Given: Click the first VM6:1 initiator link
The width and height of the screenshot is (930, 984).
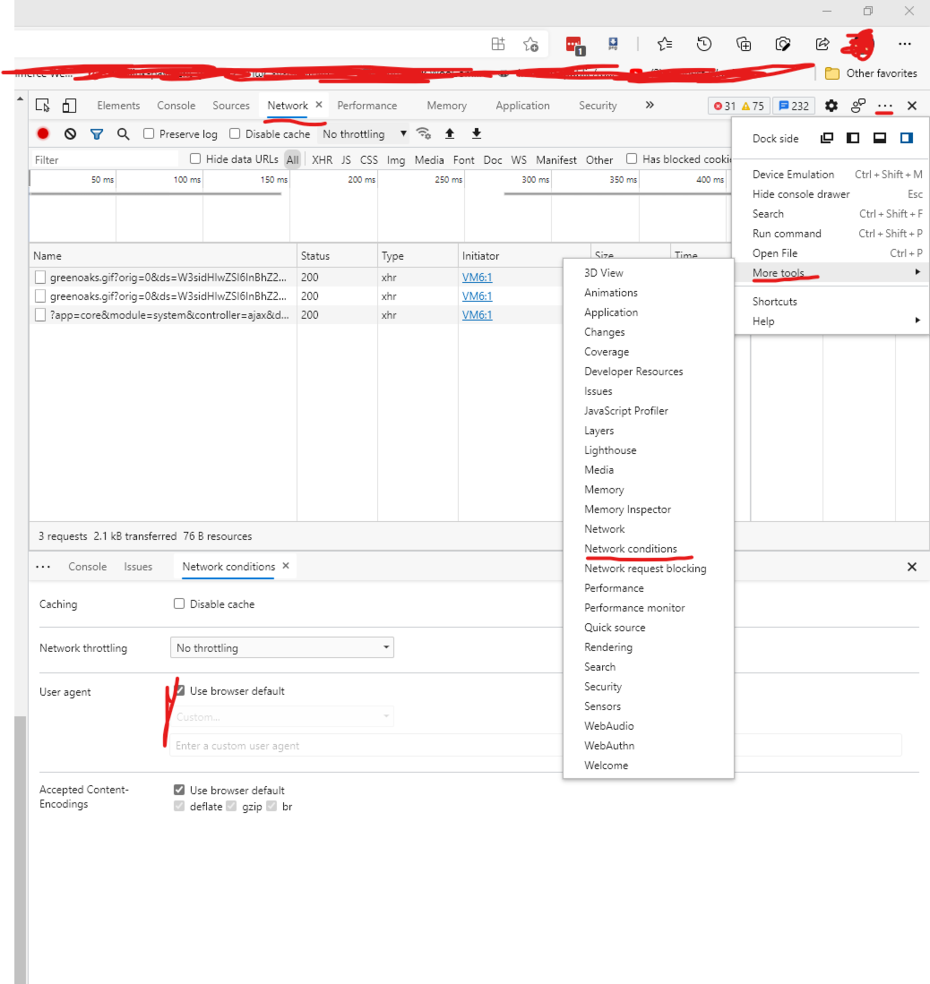Looking at the screenshot, I should pos(477,277).
